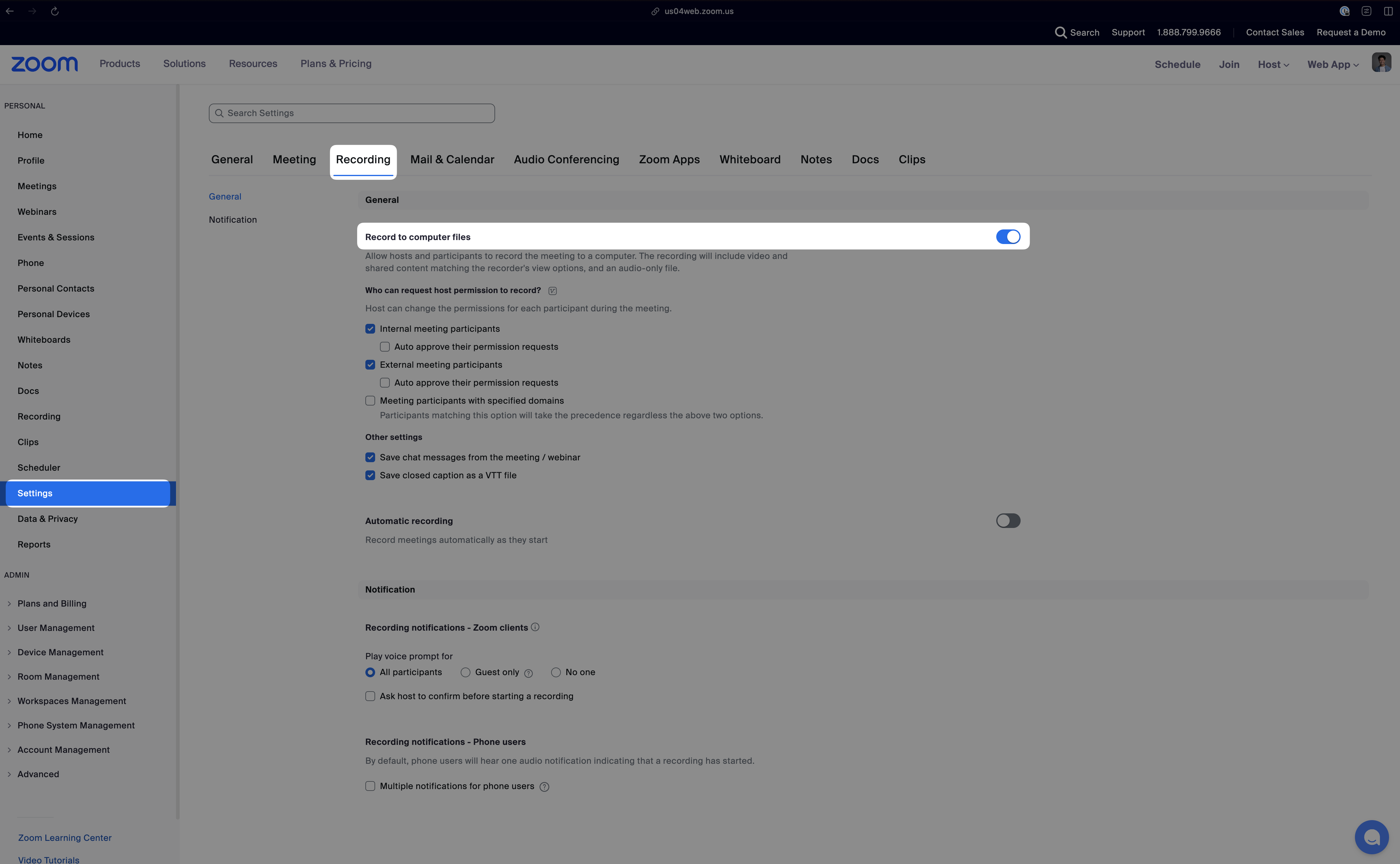This screenshot has width=1400, height=864.
Task: Click the Search Settings input field
Action: [x=352, y=113]
